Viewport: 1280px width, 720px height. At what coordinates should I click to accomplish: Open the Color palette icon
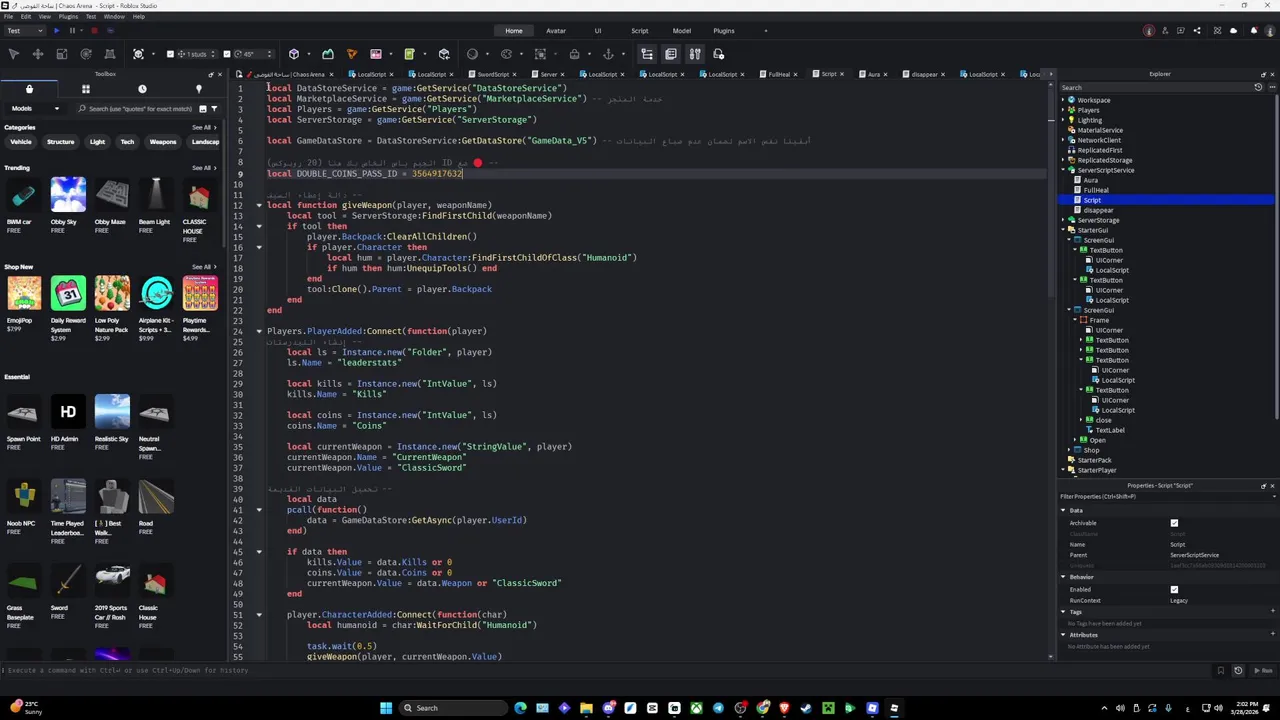tap(507, 54)
